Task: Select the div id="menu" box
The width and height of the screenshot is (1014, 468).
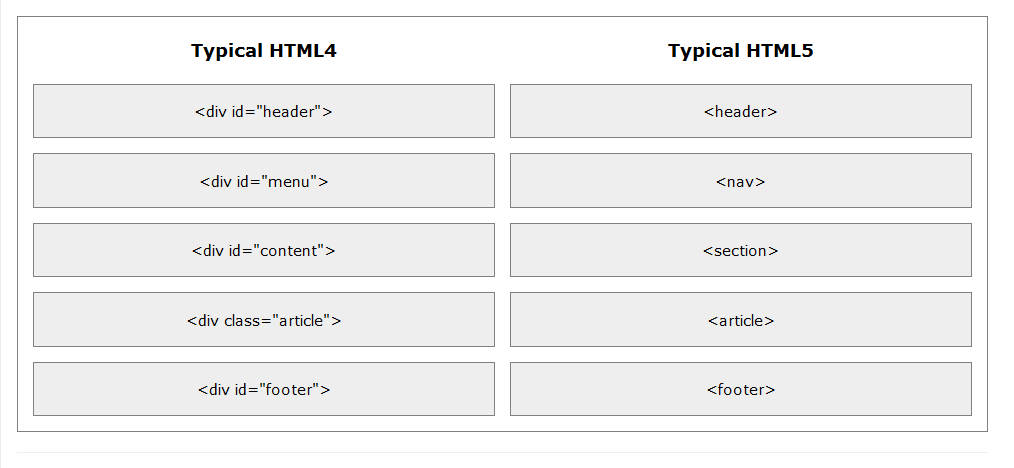Action: point(264,180)
